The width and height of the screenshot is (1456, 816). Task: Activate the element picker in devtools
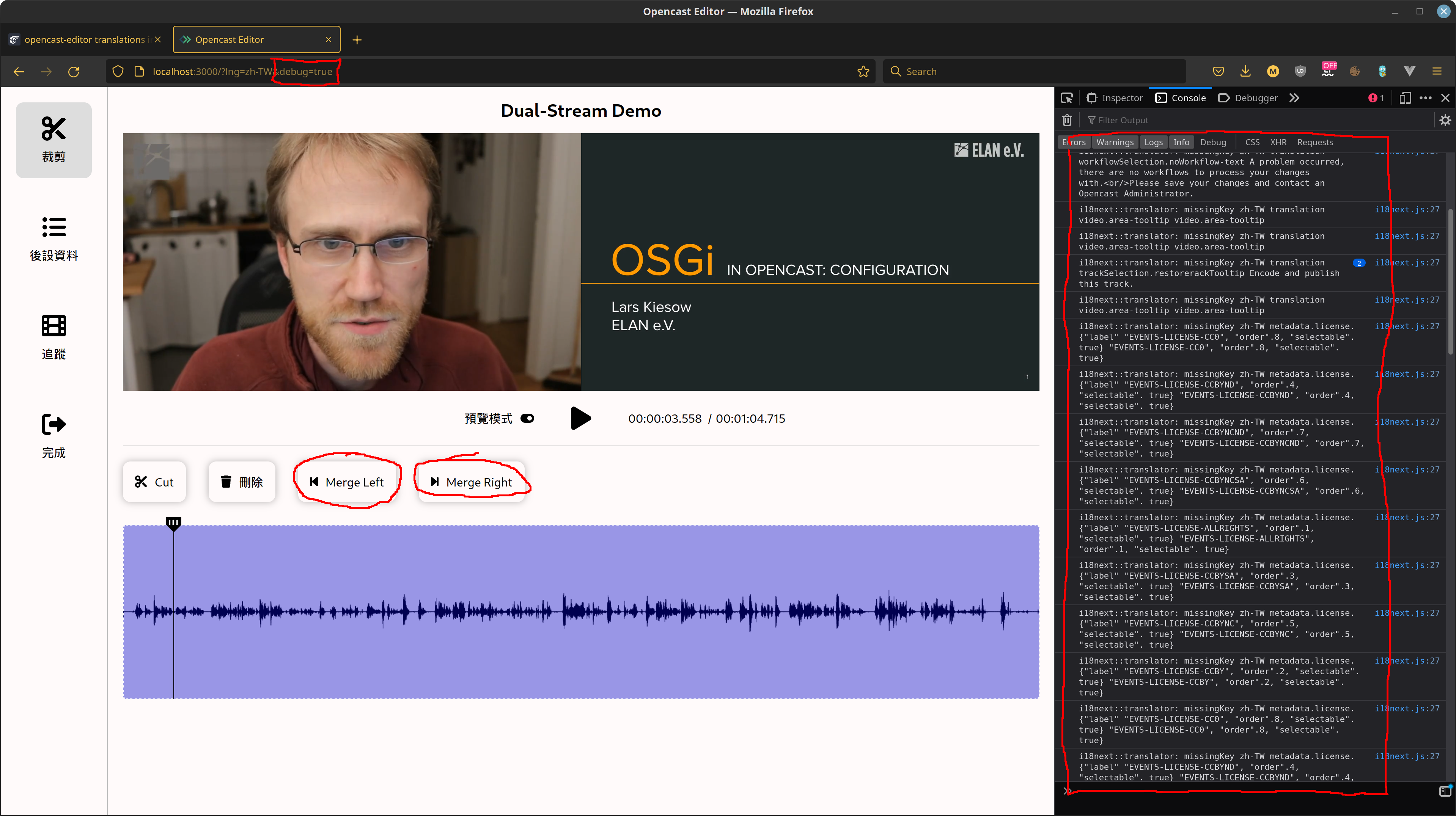1067,98
